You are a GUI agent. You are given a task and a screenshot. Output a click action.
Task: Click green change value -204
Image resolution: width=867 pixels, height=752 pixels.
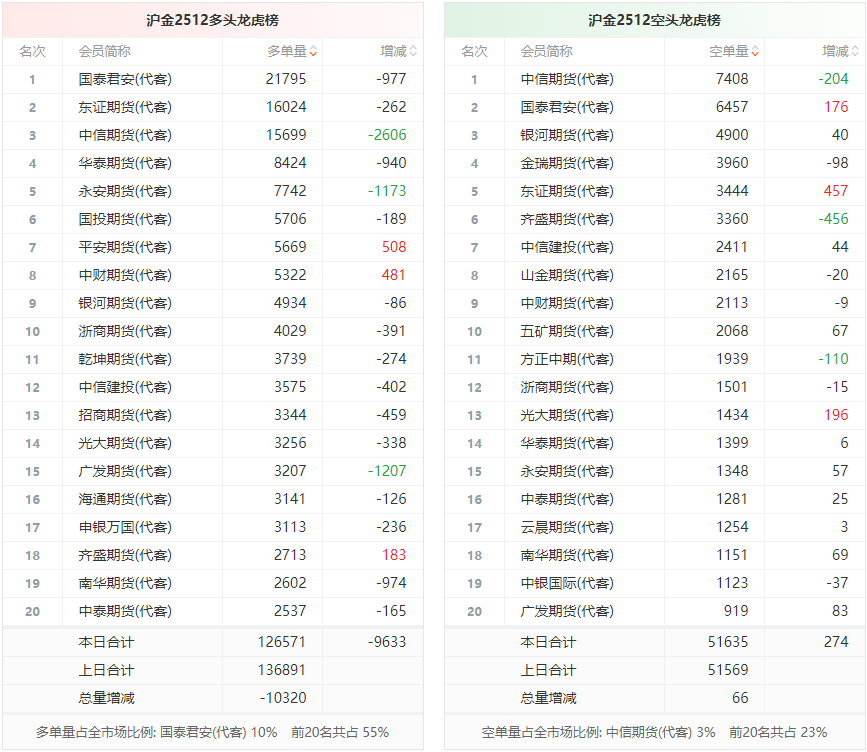[833, 79]
